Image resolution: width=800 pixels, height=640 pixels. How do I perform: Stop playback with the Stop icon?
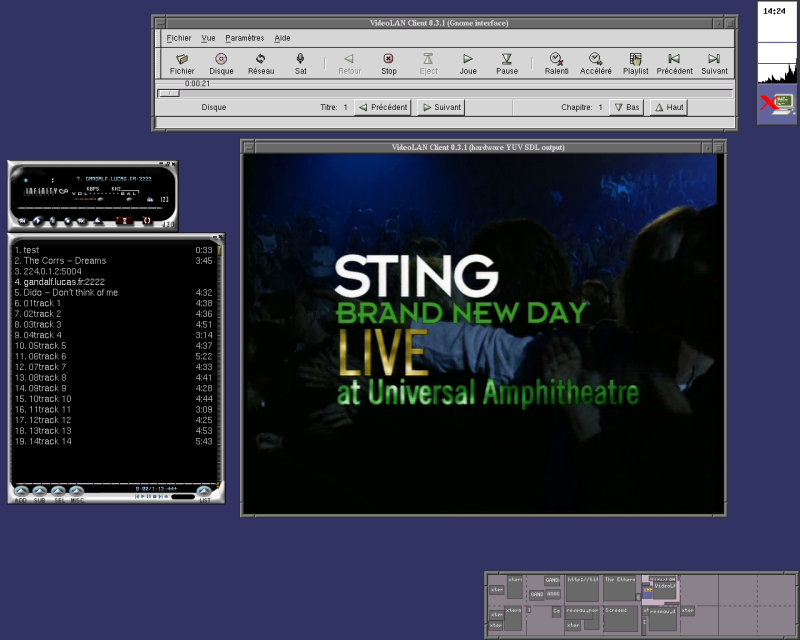[x=389, y=64]
